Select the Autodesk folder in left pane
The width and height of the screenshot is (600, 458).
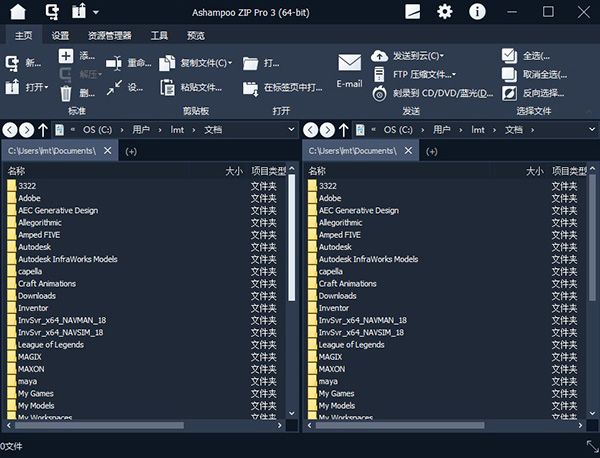34,247
